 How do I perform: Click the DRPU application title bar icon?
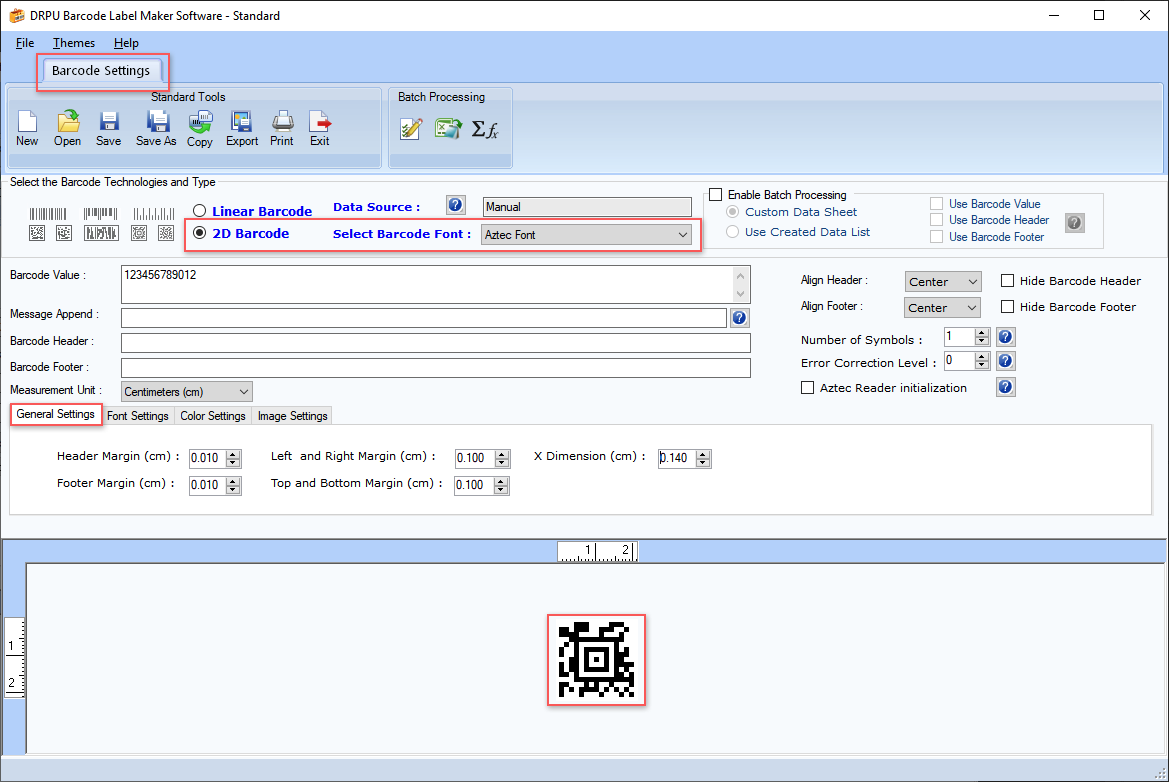[x=16, y=16]
